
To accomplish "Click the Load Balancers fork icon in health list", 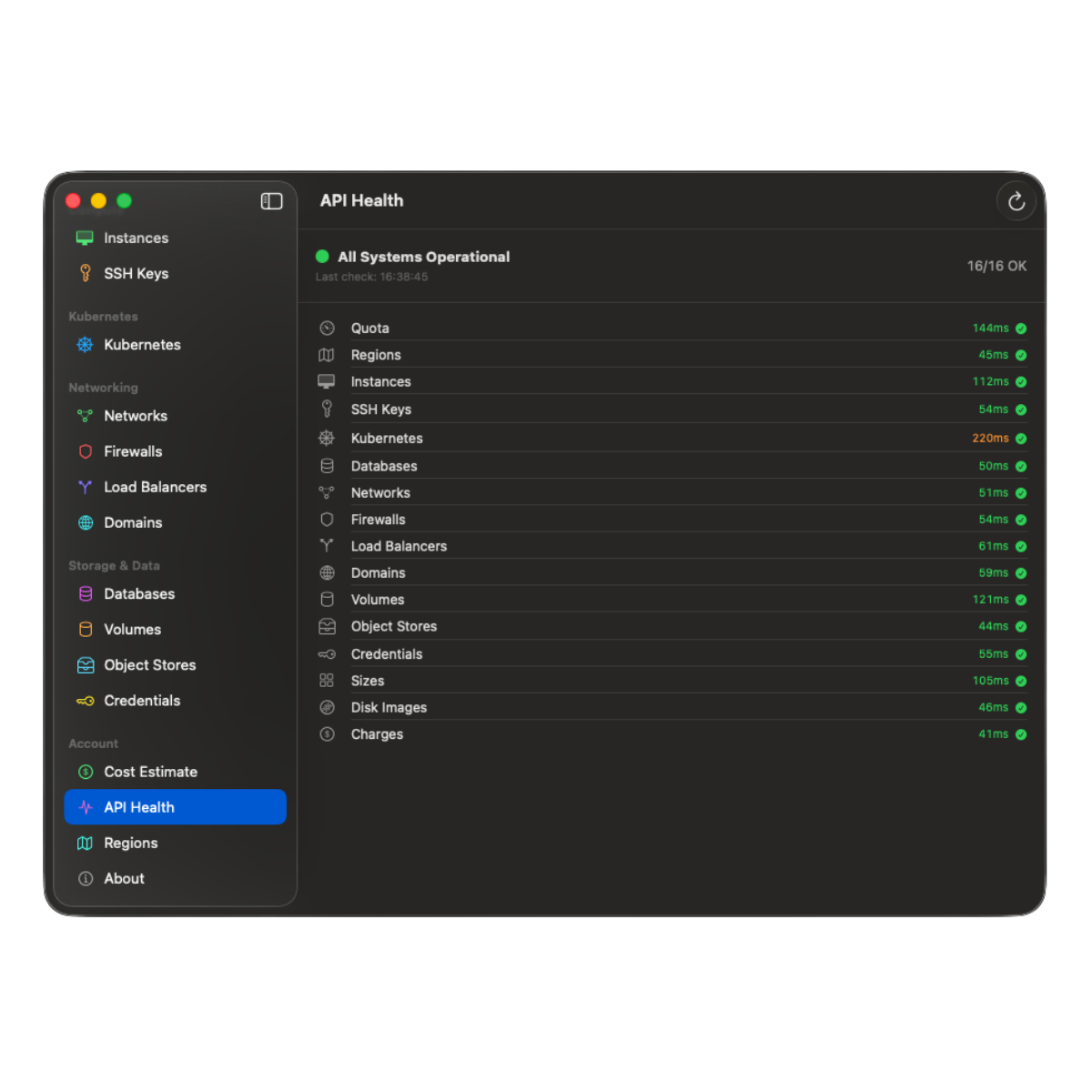I will [x=327, y=545].
